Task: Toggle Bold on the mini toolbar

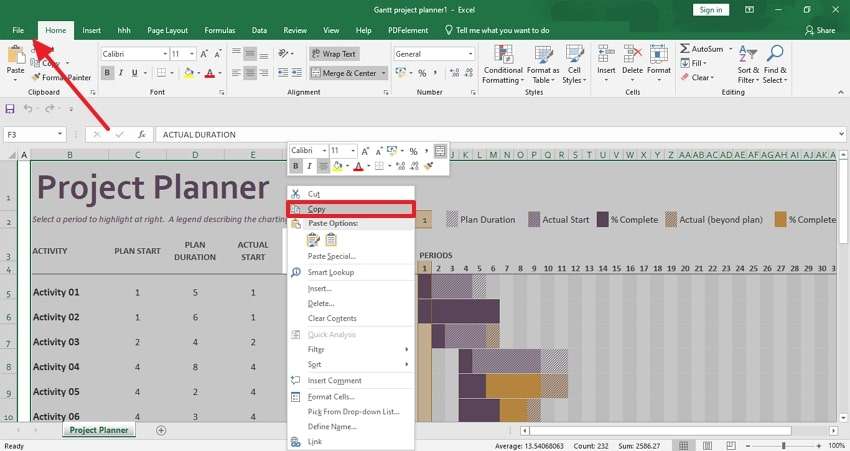Action: [x=295, y=166]
